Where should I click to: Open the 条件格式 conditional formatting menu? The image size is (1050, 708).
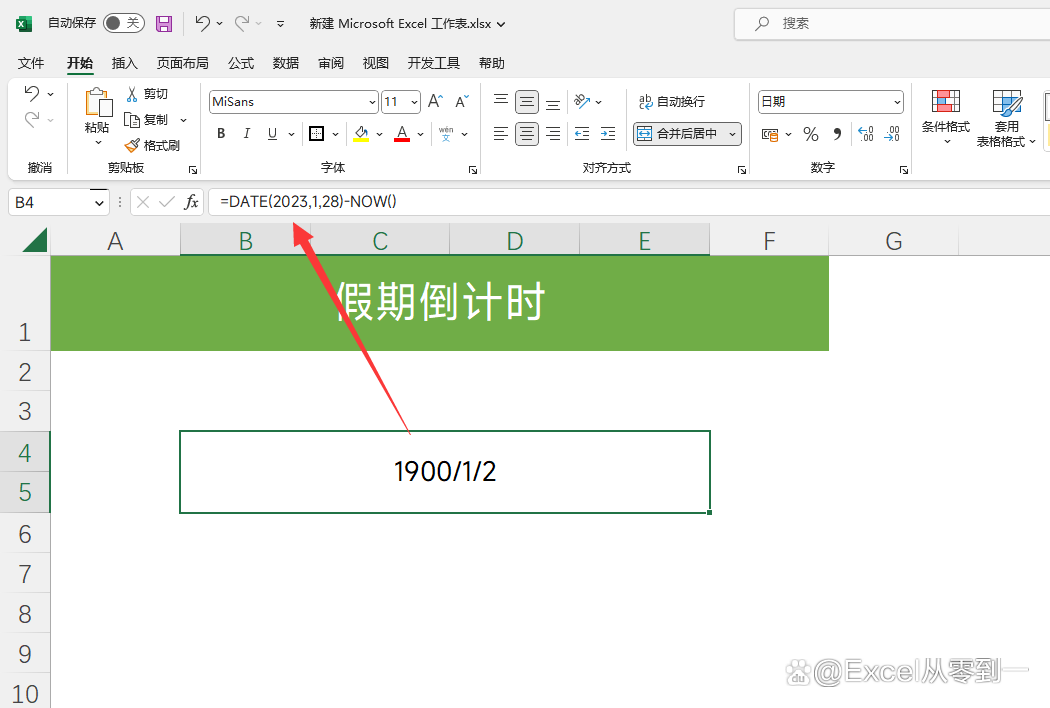pos(946,118)
